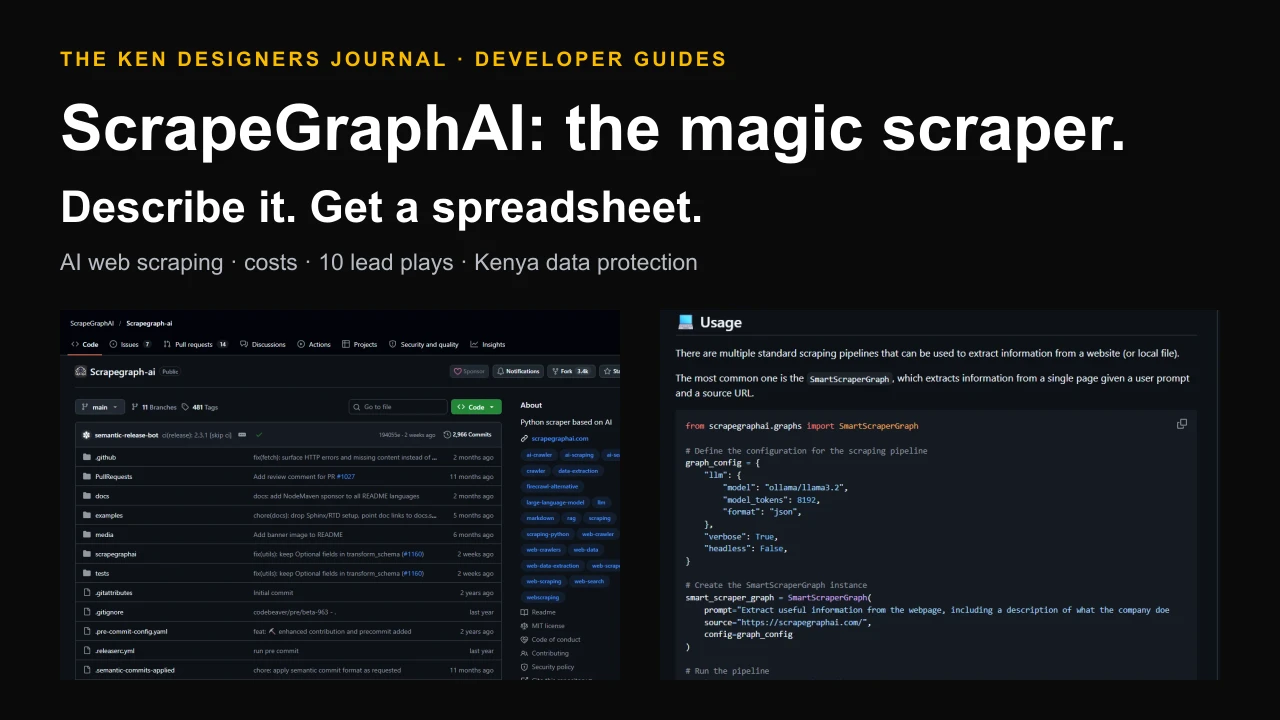Image resolution: width=1280 pixels, height=720 pixels.
Task: Open the Projects tab
Action: [x=360, y=344]
